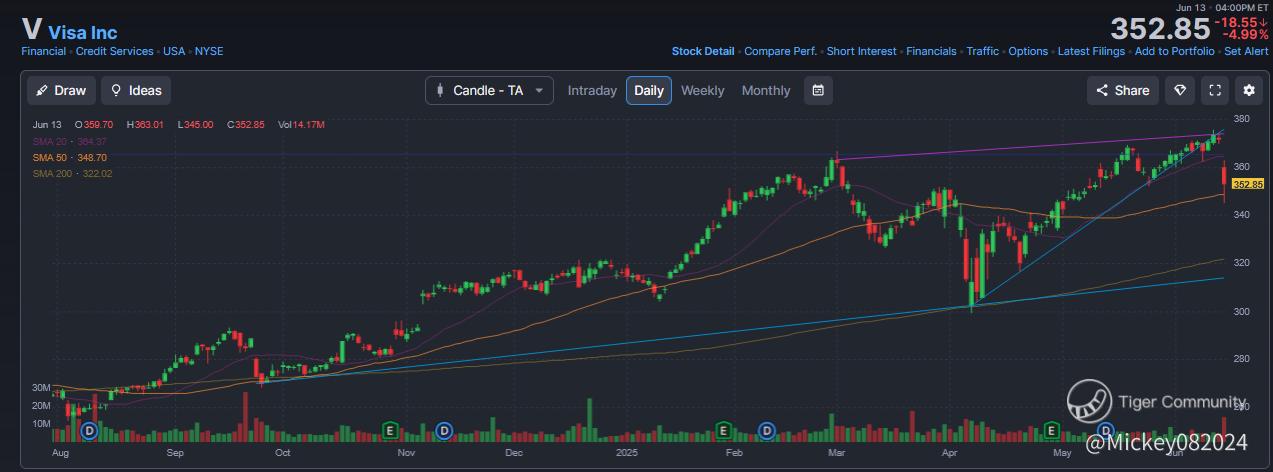
Task: Open the Draw tool
Action: pos(61,90)
